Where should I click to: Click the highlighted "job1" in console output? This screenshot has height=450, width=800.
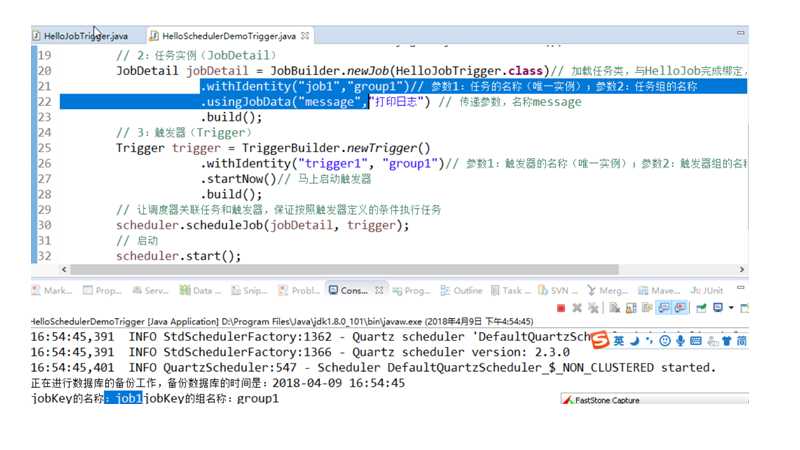pos(129,398)
